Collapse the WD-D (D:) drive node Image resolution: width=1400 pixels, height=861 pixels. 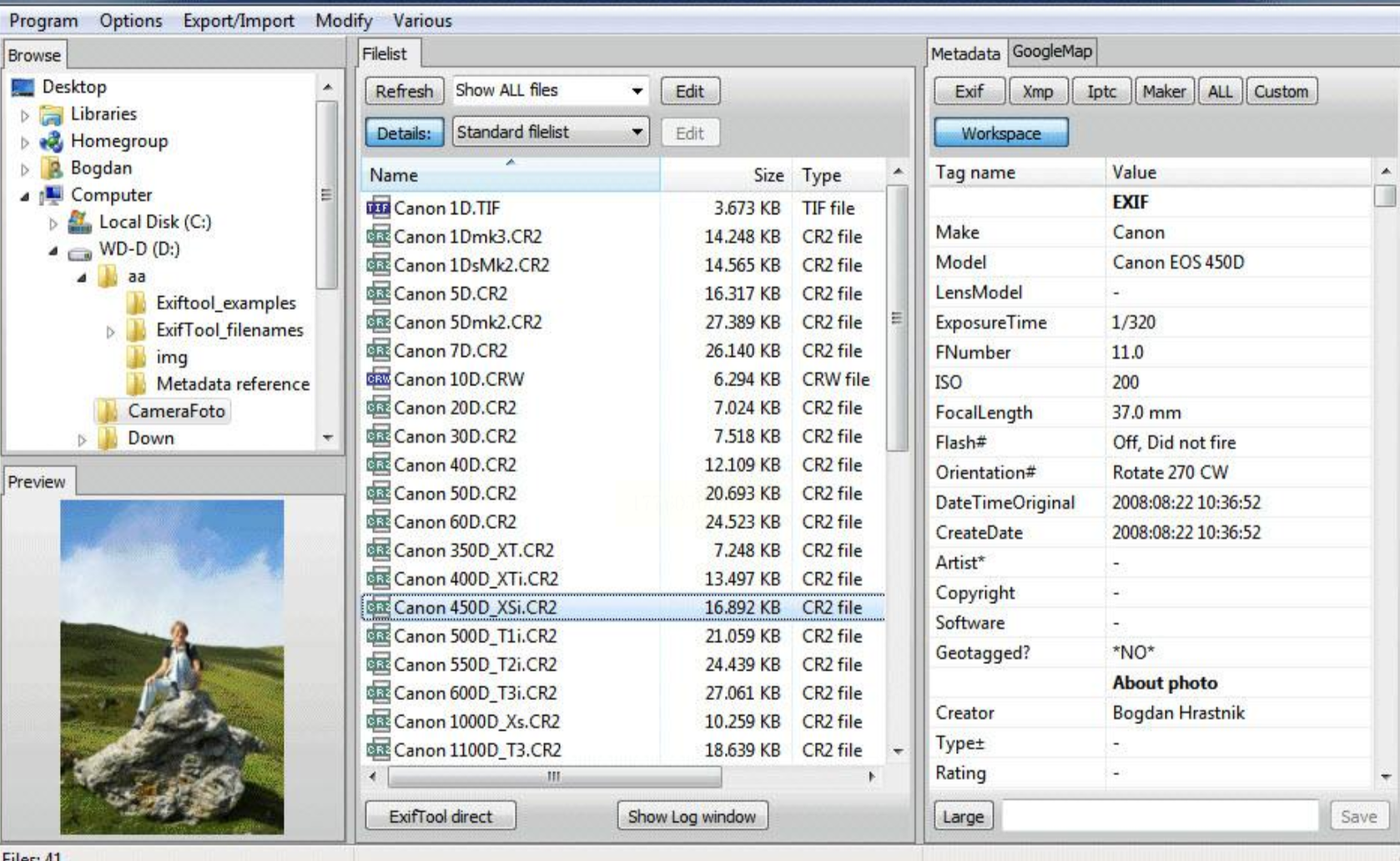[x=53, y=250]
